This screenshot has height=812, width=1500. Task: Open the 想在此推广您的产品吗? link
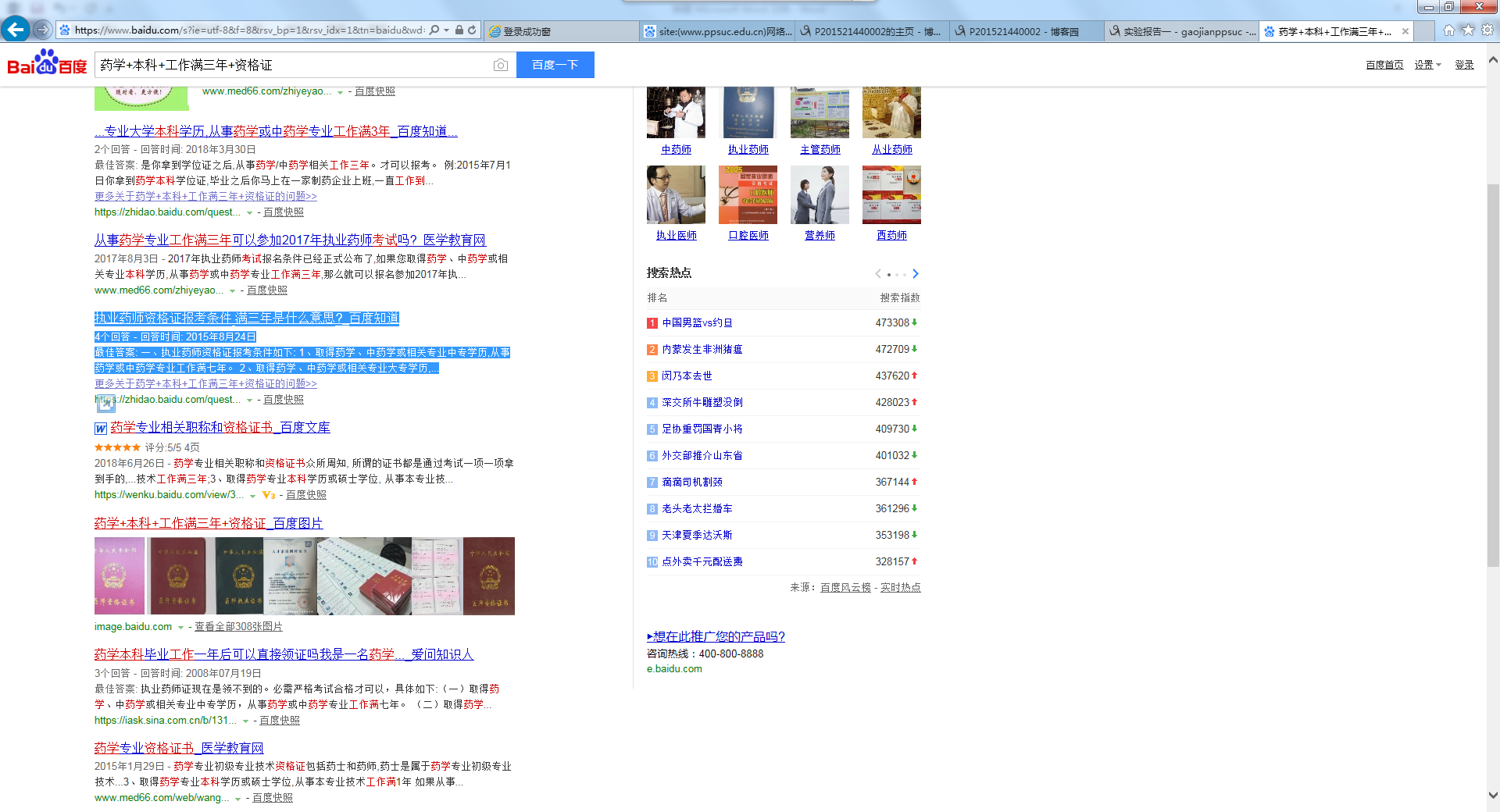tap(716, 636)
